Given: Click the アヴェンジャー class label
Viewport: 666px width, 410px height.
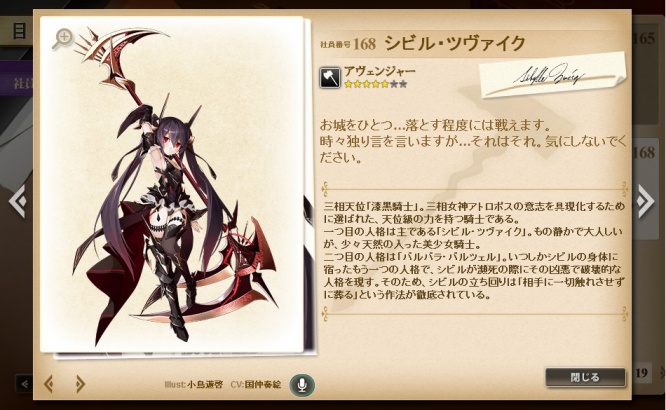Looking at the screenshot, I should tap(379, 72).
